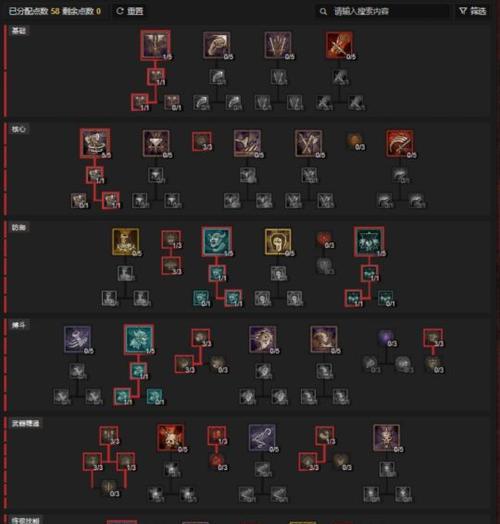Click the unallocated 0/3 orange passive in 核心 row
This screenshot has width=500, height=524.
click(x=355, y=141)
